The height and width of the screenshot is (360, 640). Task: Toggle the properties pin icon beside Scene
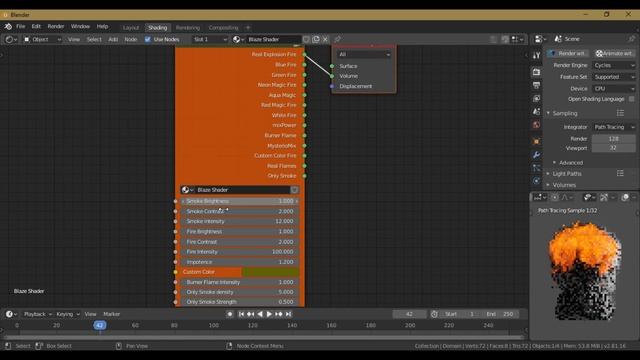632,39
